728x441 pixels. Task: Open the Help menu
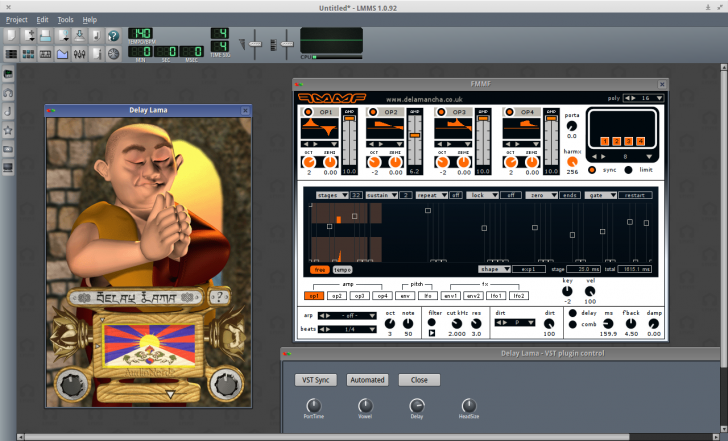pyautogui.click(x=90, y=19)
